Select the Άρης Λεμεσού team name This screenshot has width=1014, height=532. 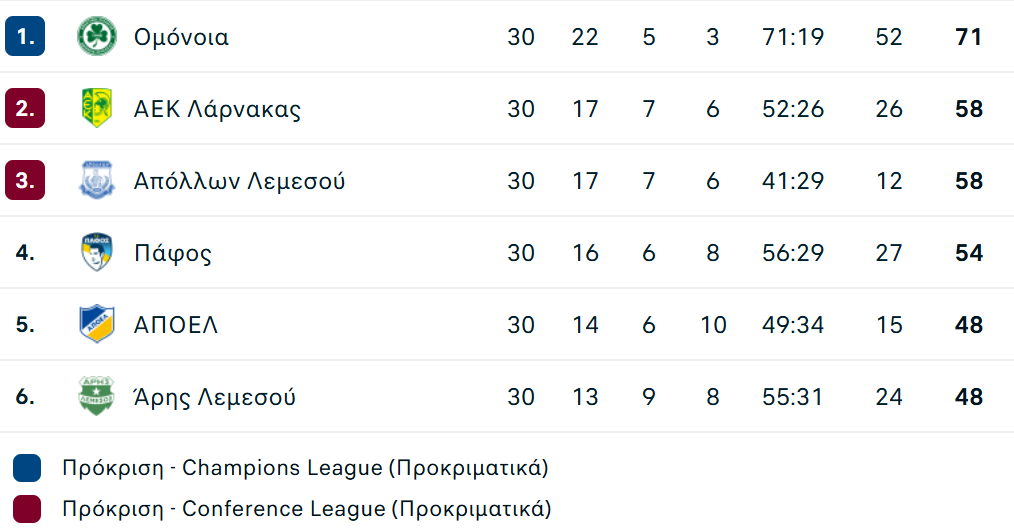click(215, 397)
